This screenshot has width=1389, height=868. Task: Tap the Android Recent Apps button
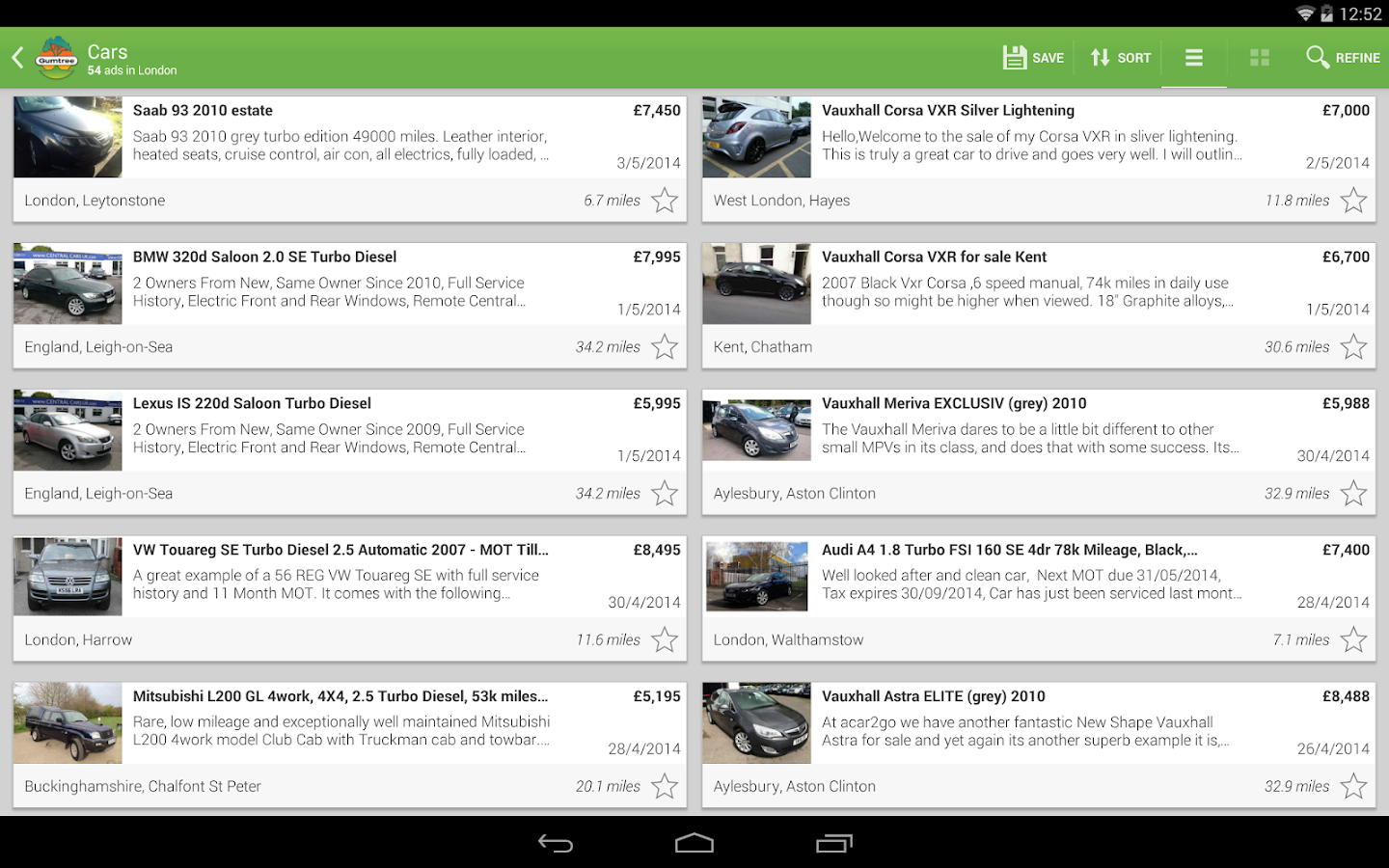click(x=834, y=844)
